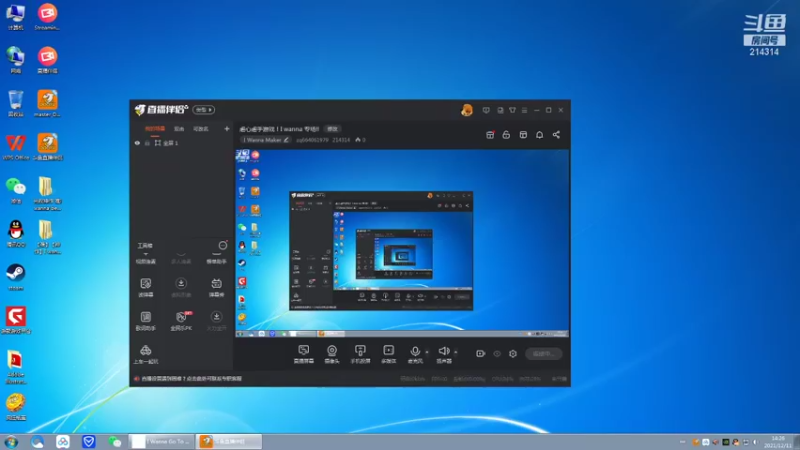800x450 pixels.
Task: Open the hamburger menu in the title bar
Action: [524, 110]
